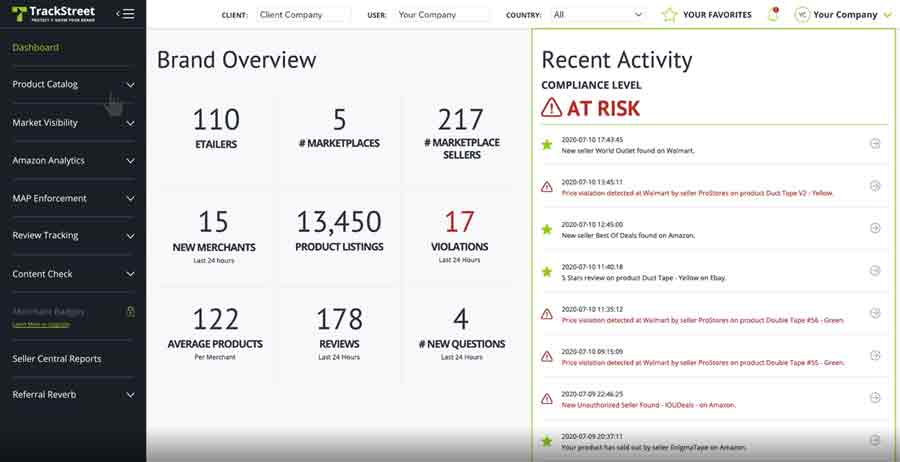
Task: Open Market Visibility menu item
Action: tap(45, 123)
